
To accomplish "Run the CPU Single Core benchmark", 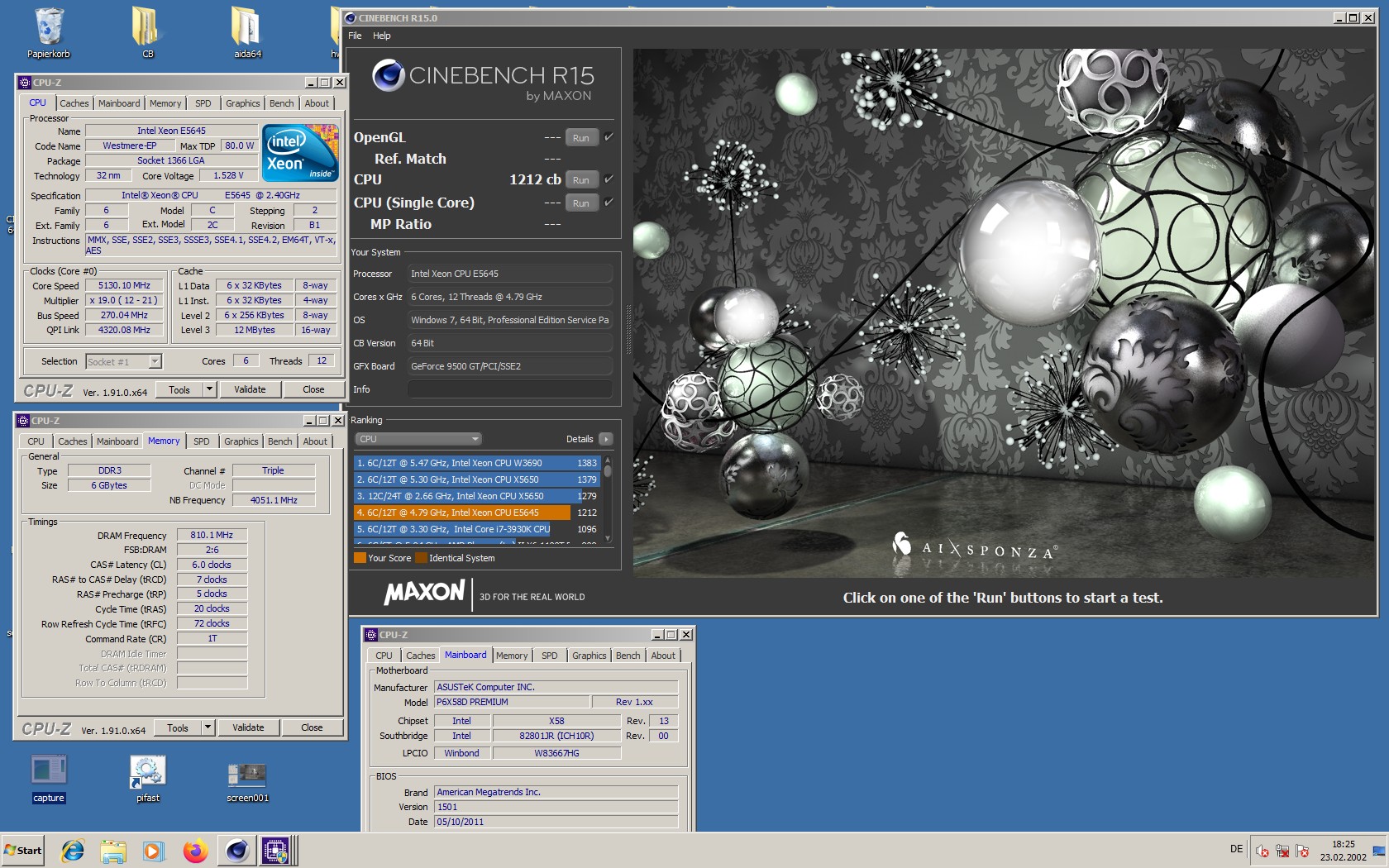I will point(581,203).
